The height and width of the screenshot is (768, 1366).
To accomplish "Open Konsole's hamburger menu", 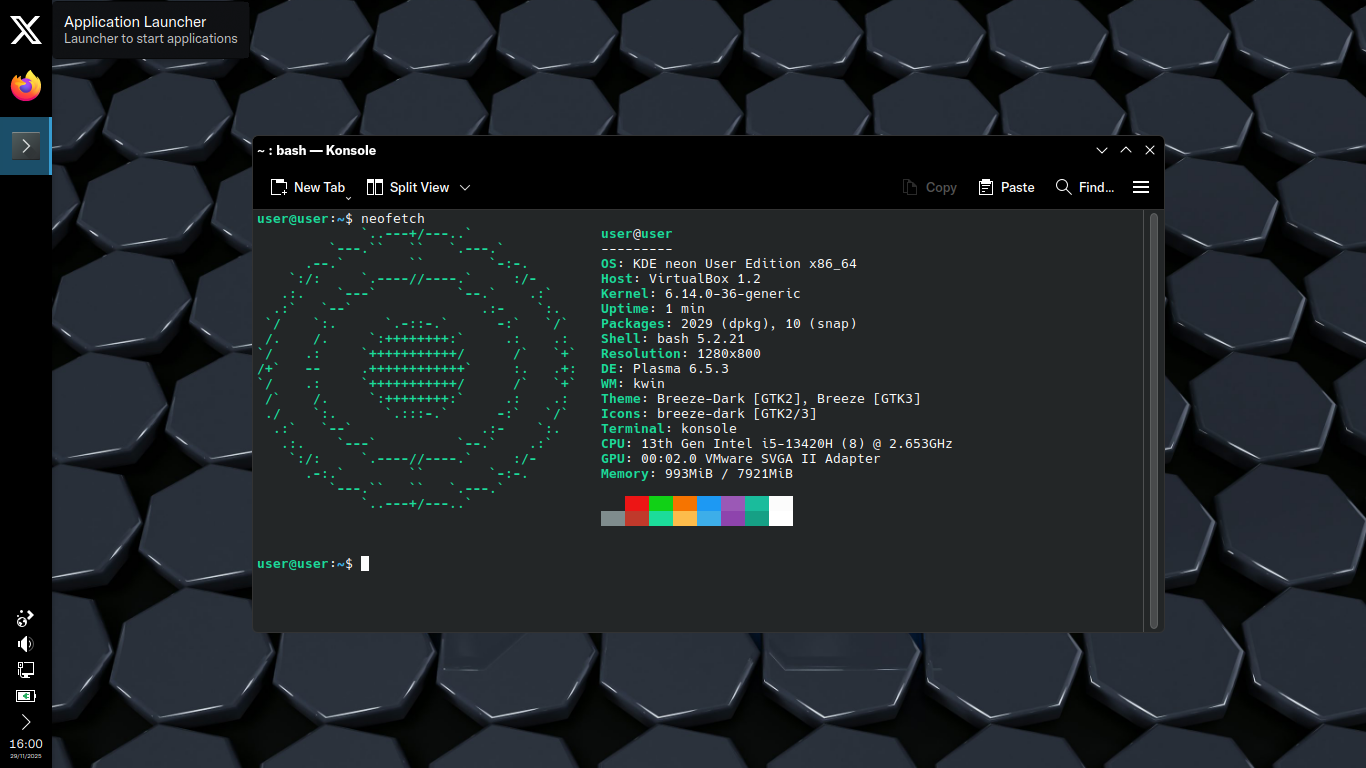I will pos(1141,187).
